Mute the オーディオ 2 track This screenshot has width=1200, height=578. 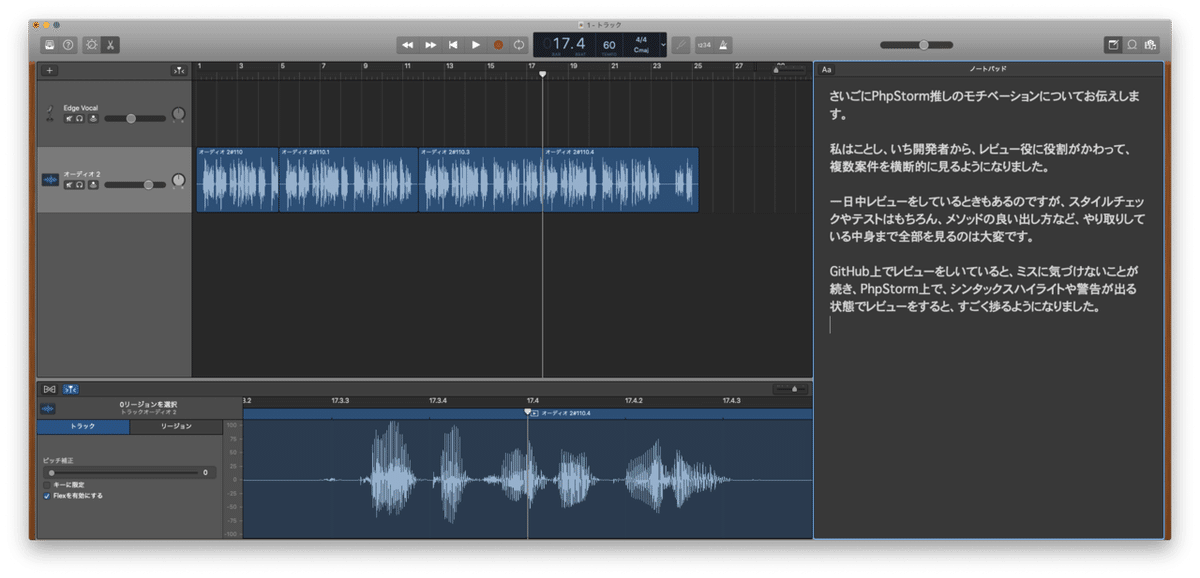coord(69,185)
